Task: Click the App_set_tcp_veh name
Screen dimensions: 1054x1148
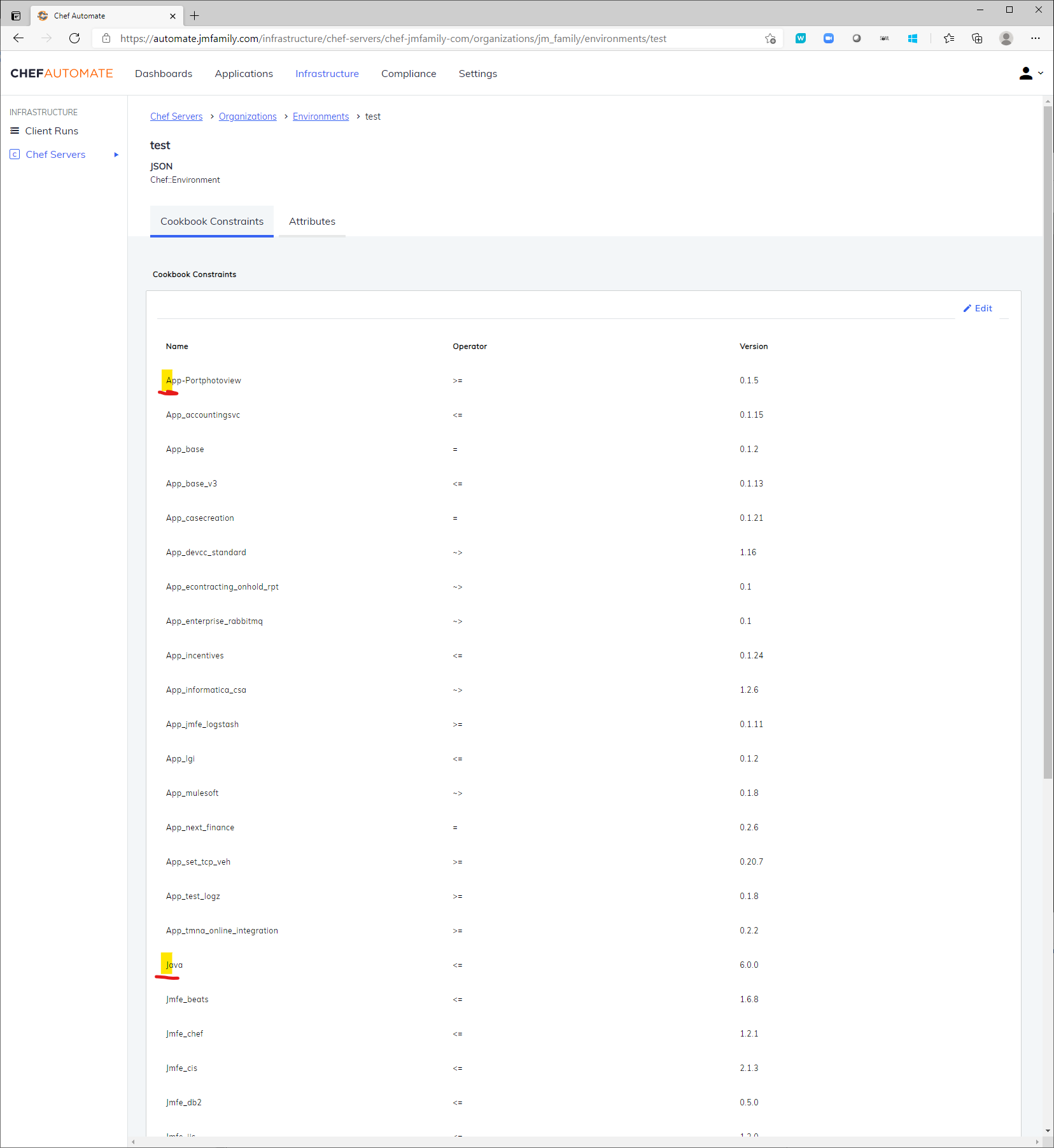Action: [198, 861]
